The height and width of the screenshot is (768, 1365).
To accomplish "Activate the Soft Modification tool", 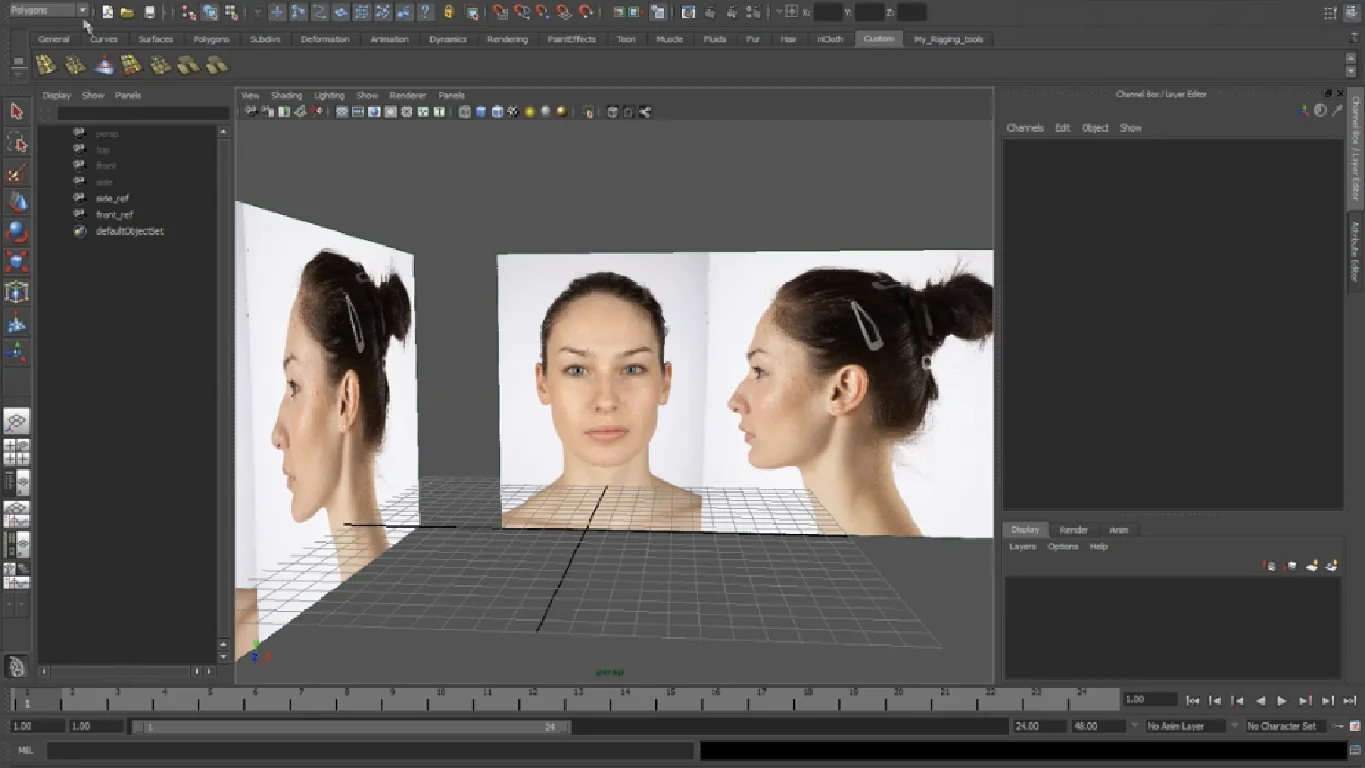I will 16,322.
